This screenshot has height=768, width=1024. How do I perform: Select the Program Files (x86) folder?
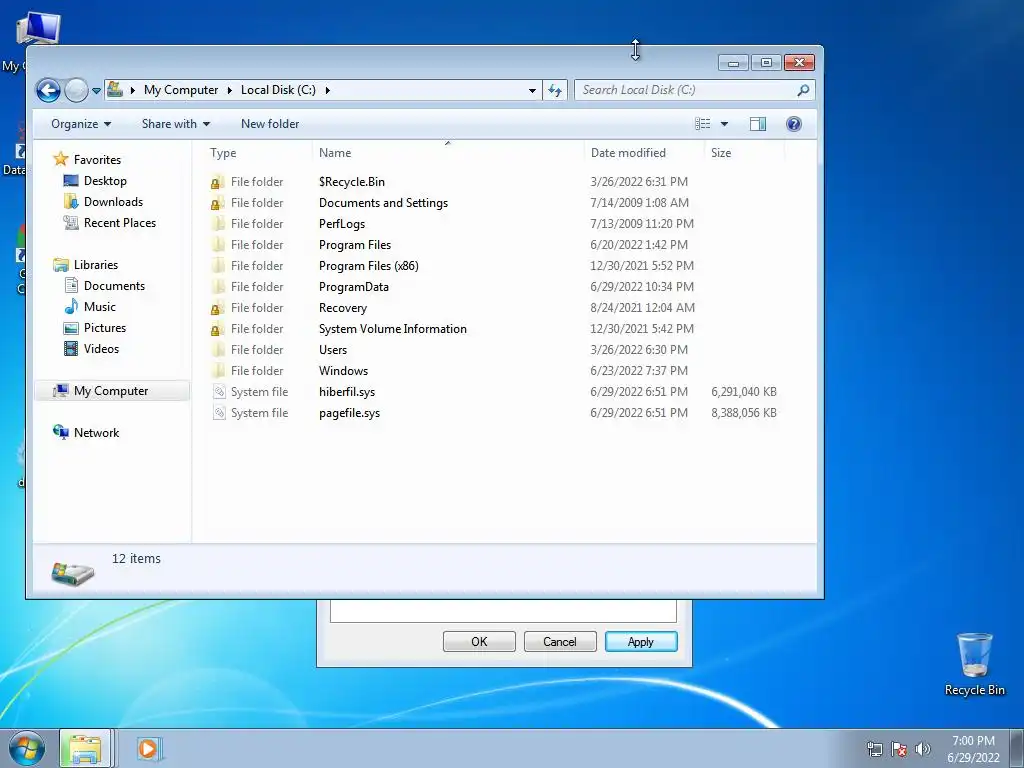point(368,265)
